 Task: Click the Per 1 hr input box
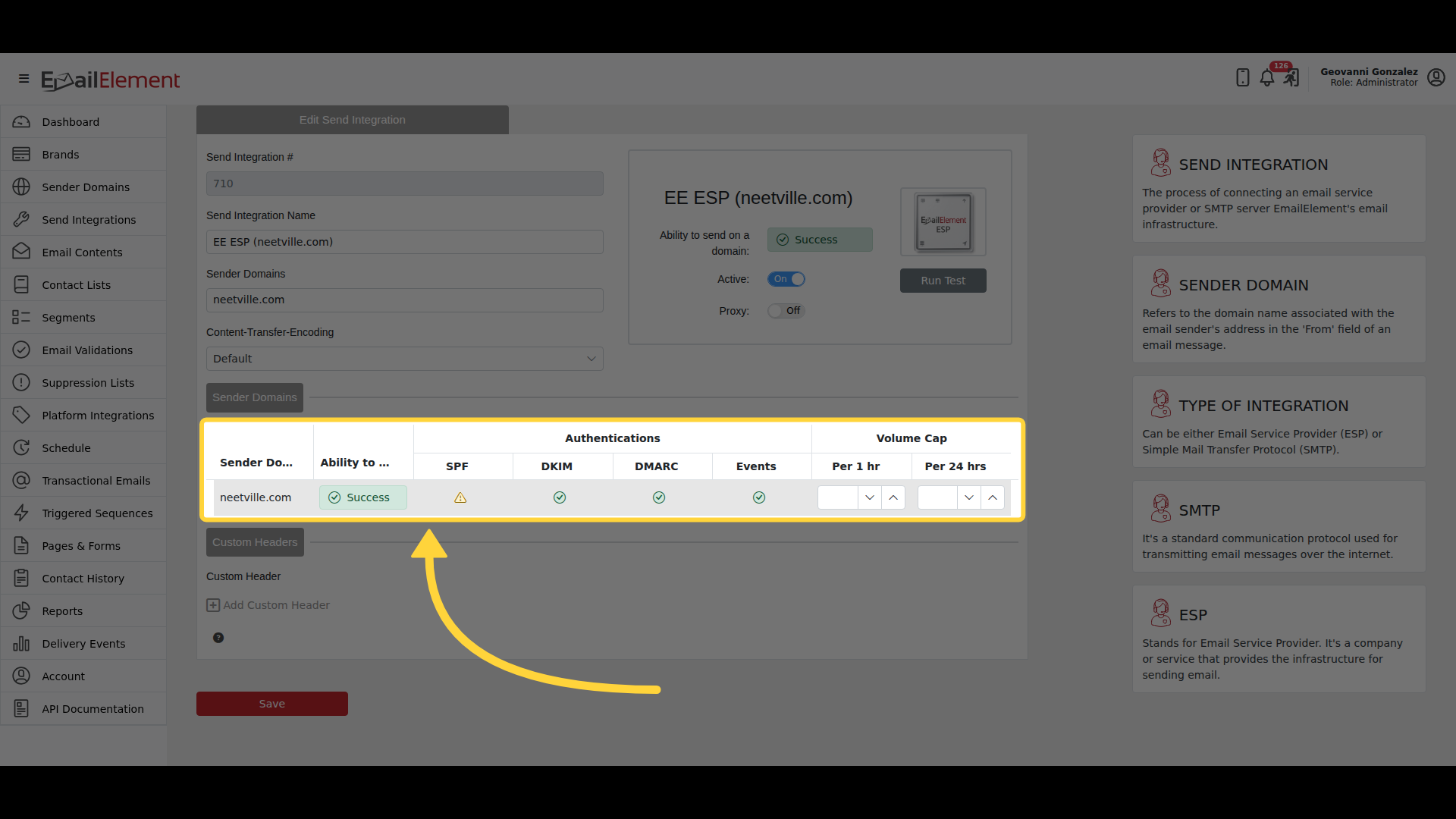tap(838, 497)
